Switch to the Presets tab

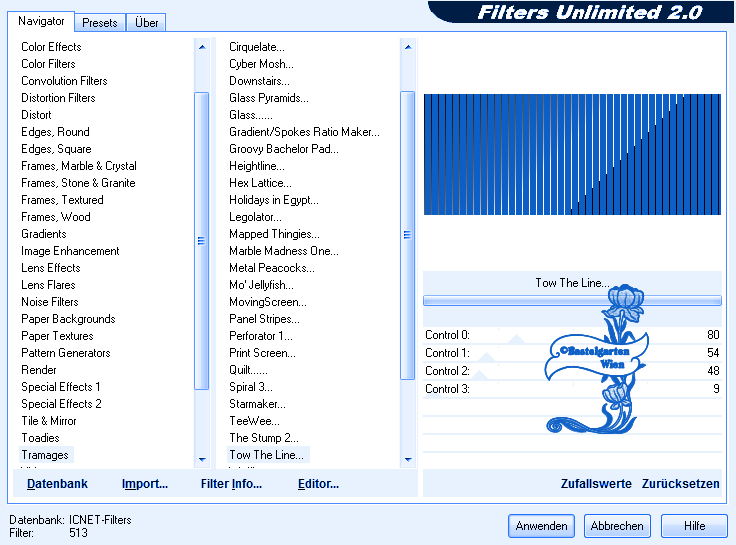100,23
